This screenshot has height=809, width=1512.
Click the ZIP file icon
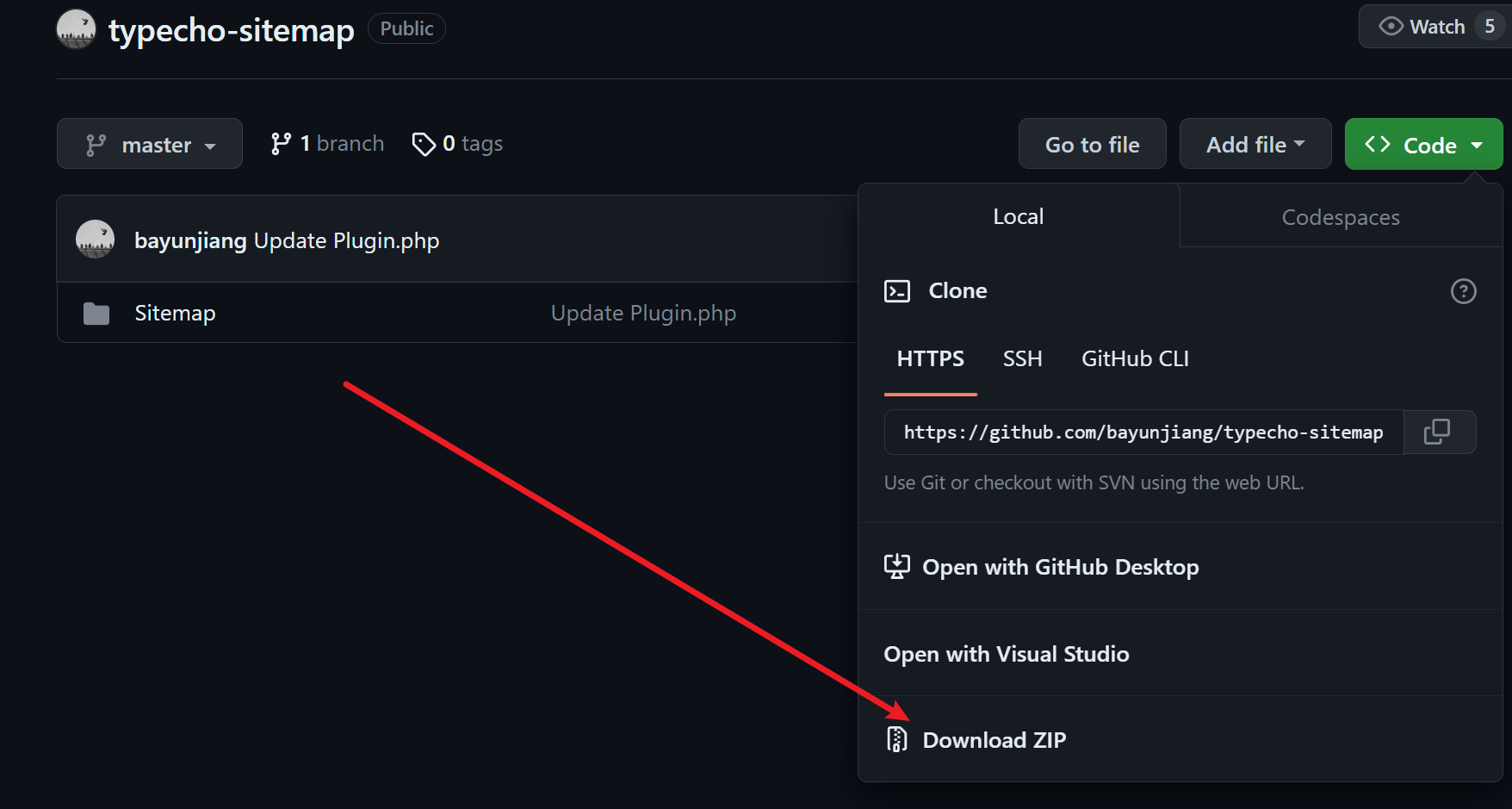(x=896, y=739)
